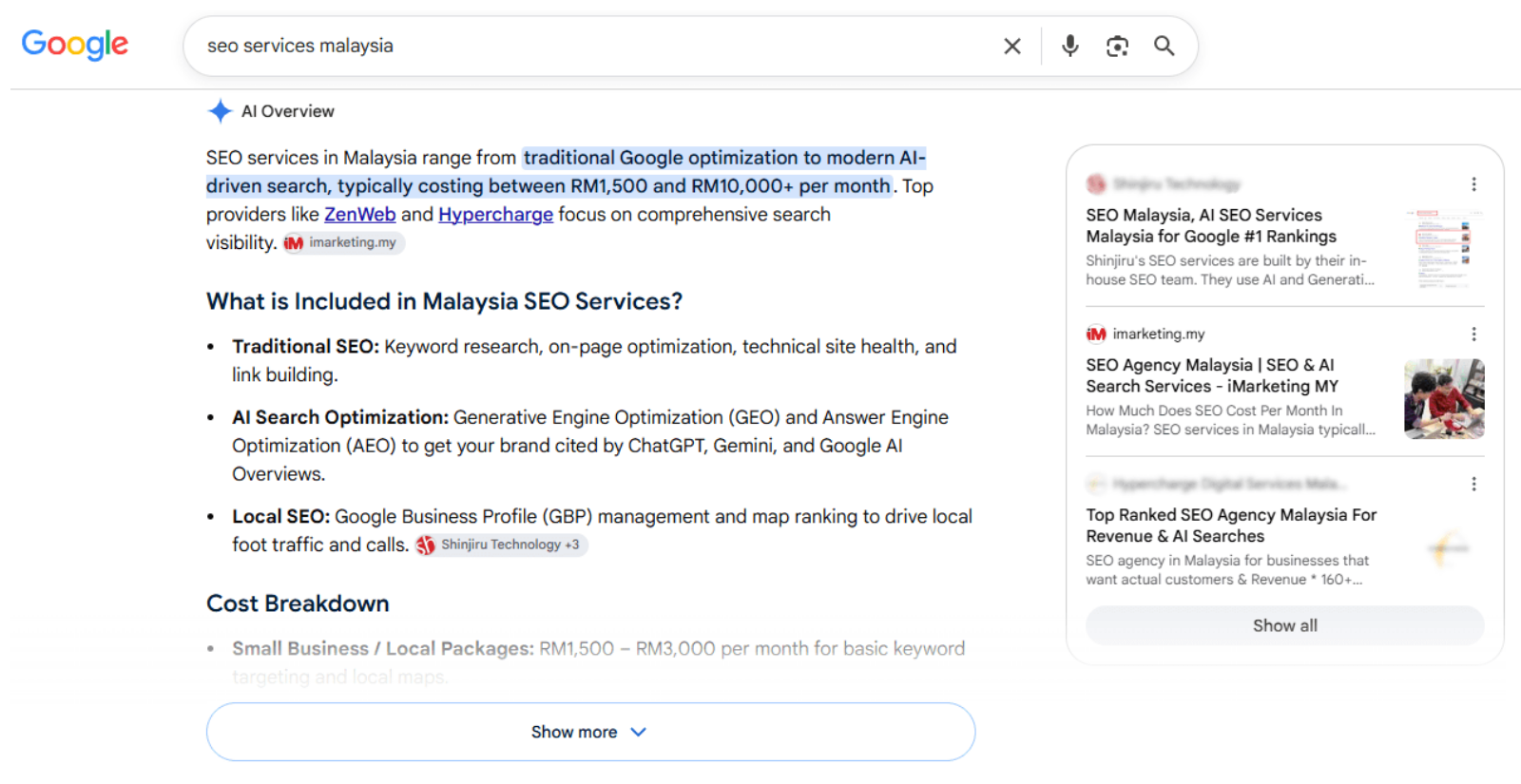This screenshot has height=784, width=1521.
Task: Open options menu for Hypercharge result
Action: pos(1473,484)
